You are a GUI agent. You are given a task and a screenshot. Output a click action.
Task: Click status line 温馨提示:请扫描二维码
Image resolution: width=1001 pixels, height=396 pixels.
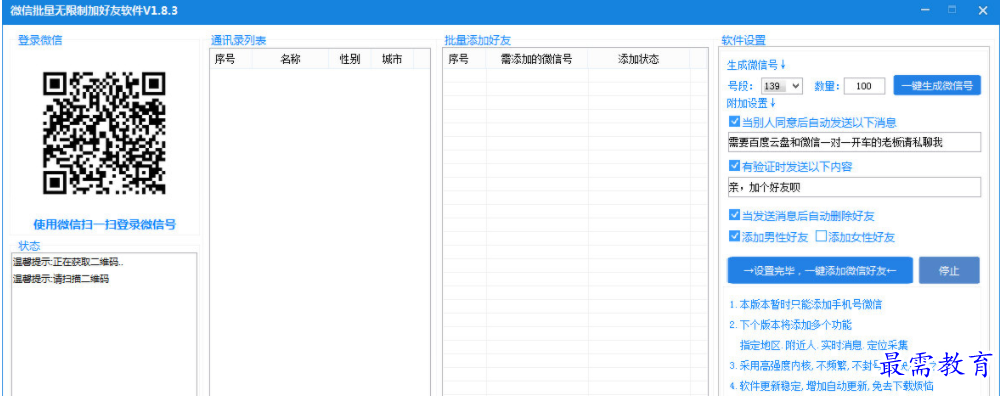[61, 278]
